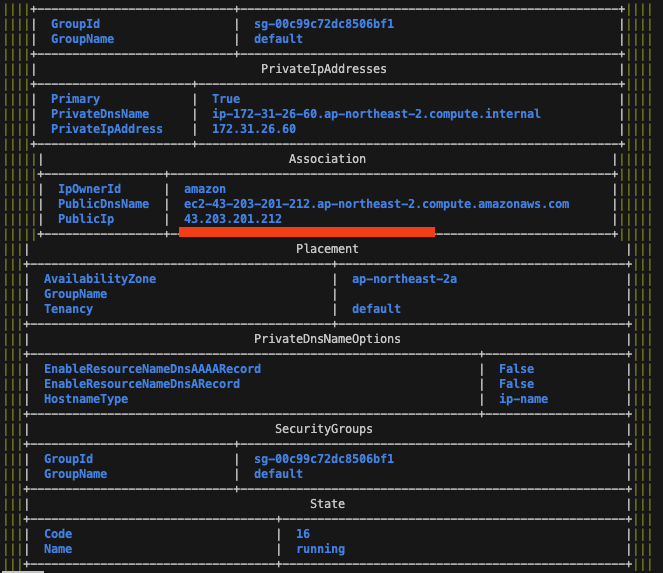Select the Primary field label
The height and width of the screenshot is (573, 663).
tap(75, 99)
